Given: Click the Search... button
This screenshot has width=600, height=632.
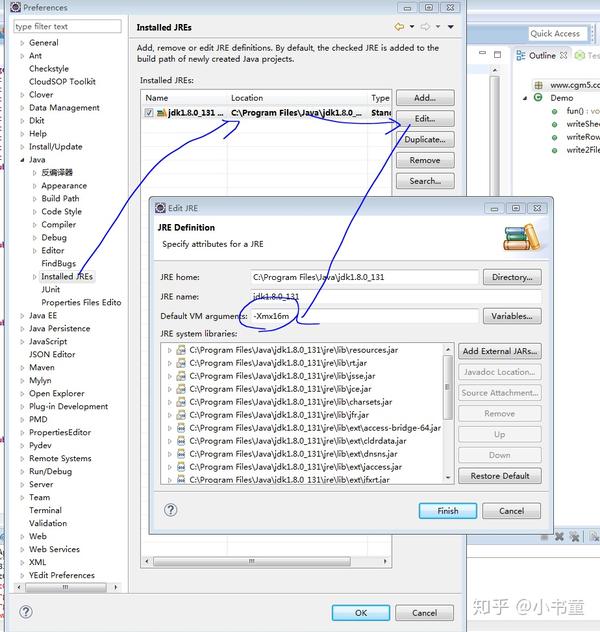Looking at the screenshot, I should tap(425, 181).
